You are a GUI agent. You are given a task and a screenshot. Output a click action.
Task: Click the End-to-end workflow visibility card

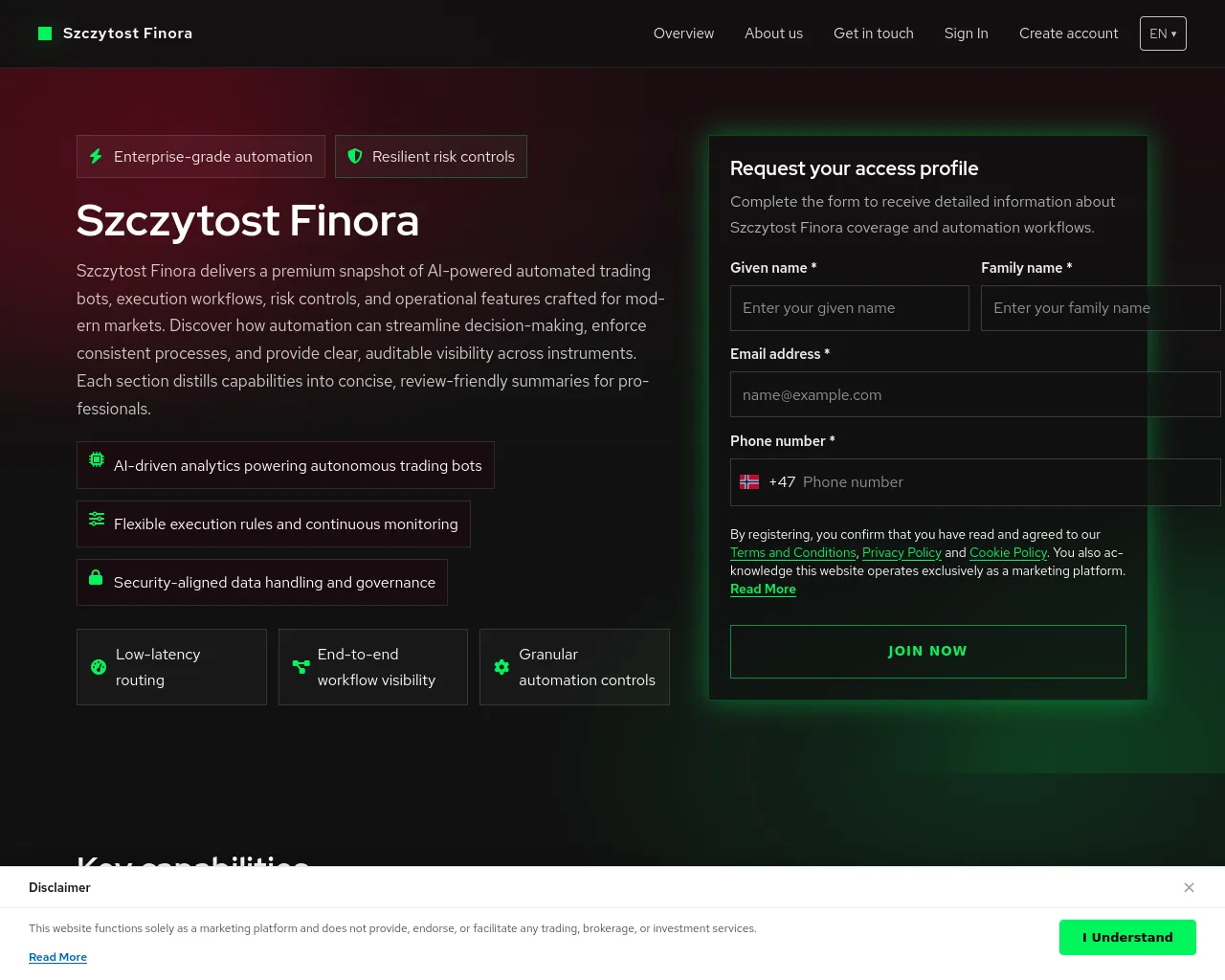coord(373,667)
